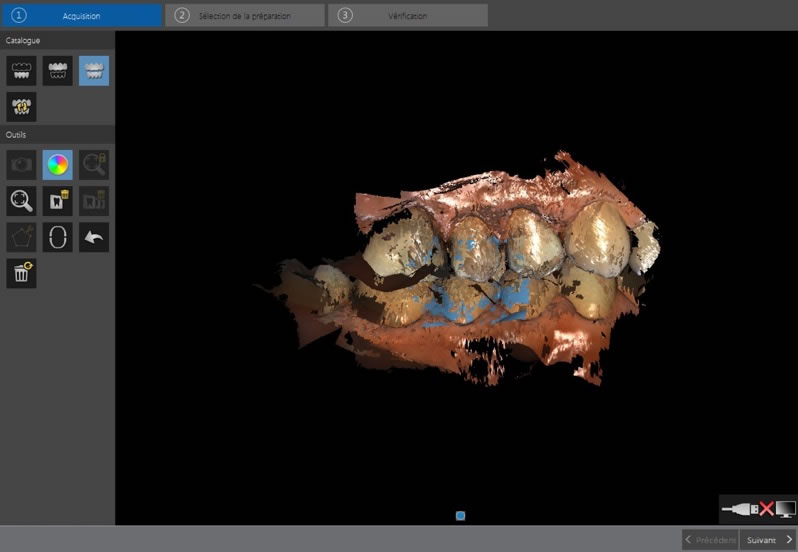Select the arch outline tool
This screenshot has height=552, width=798.
[x=57, y=237]
